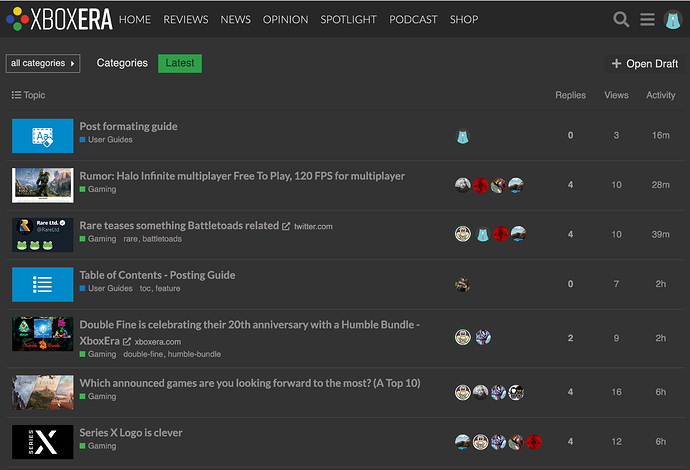Click Table of Contents list thumbnail
Viewport: 690px width, 470px height.
point(43,284)
